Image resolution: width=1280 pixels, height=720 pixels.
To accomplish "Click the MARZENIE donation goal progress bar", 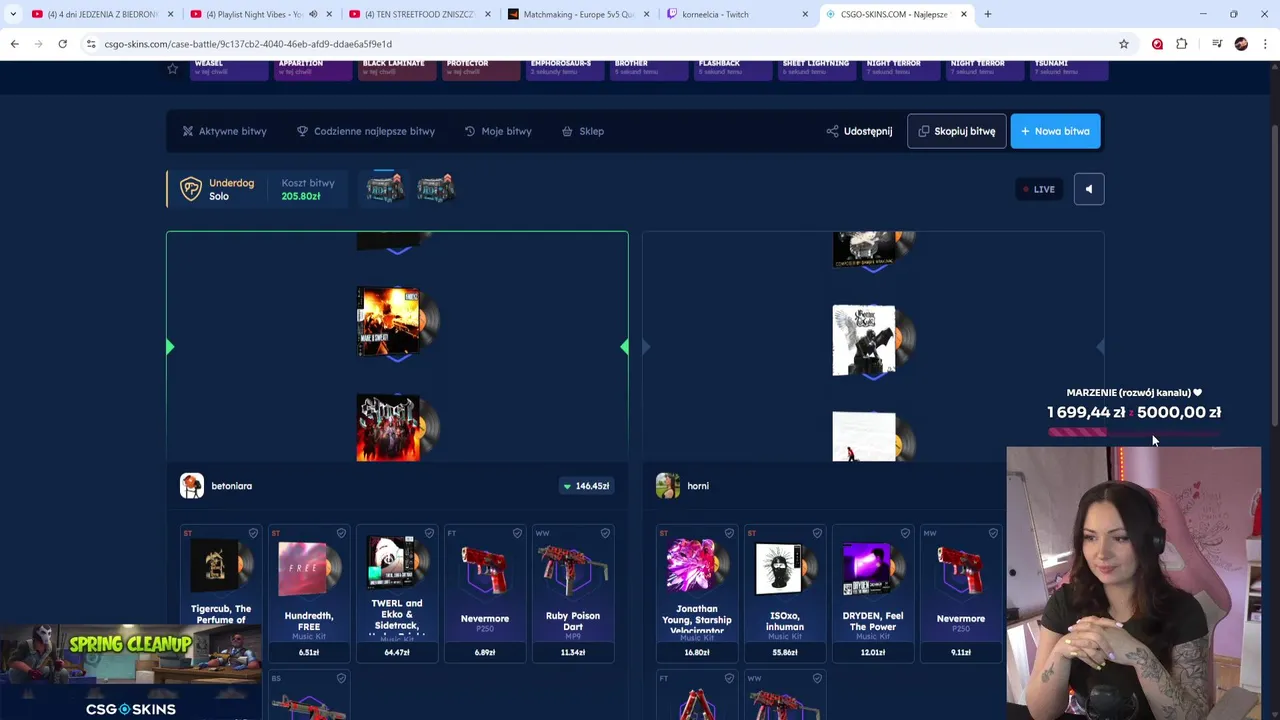I will (1134, 433).
